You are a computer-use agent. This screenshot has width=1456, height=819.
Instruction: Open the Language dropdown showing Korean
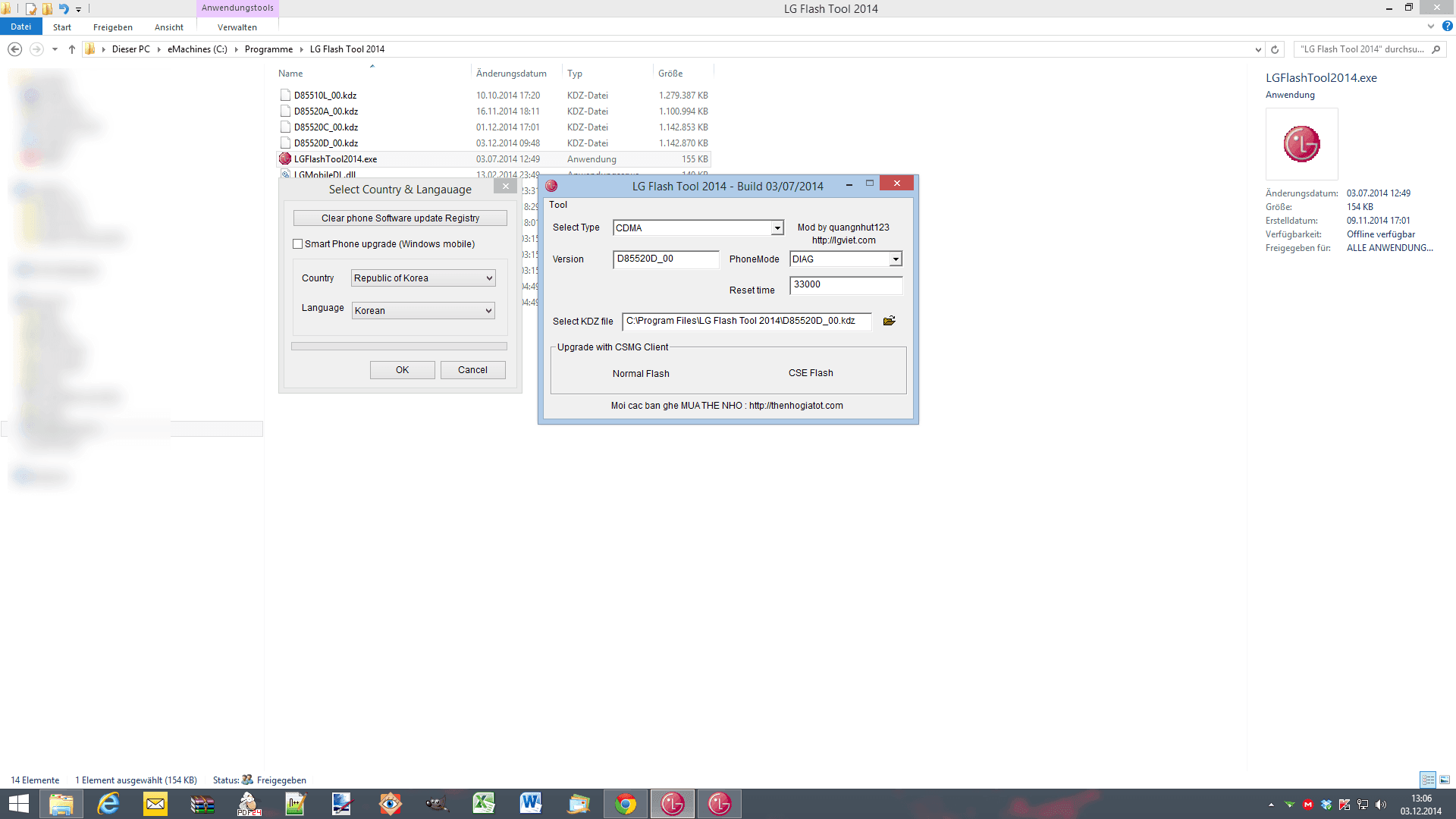click(423, 310)
